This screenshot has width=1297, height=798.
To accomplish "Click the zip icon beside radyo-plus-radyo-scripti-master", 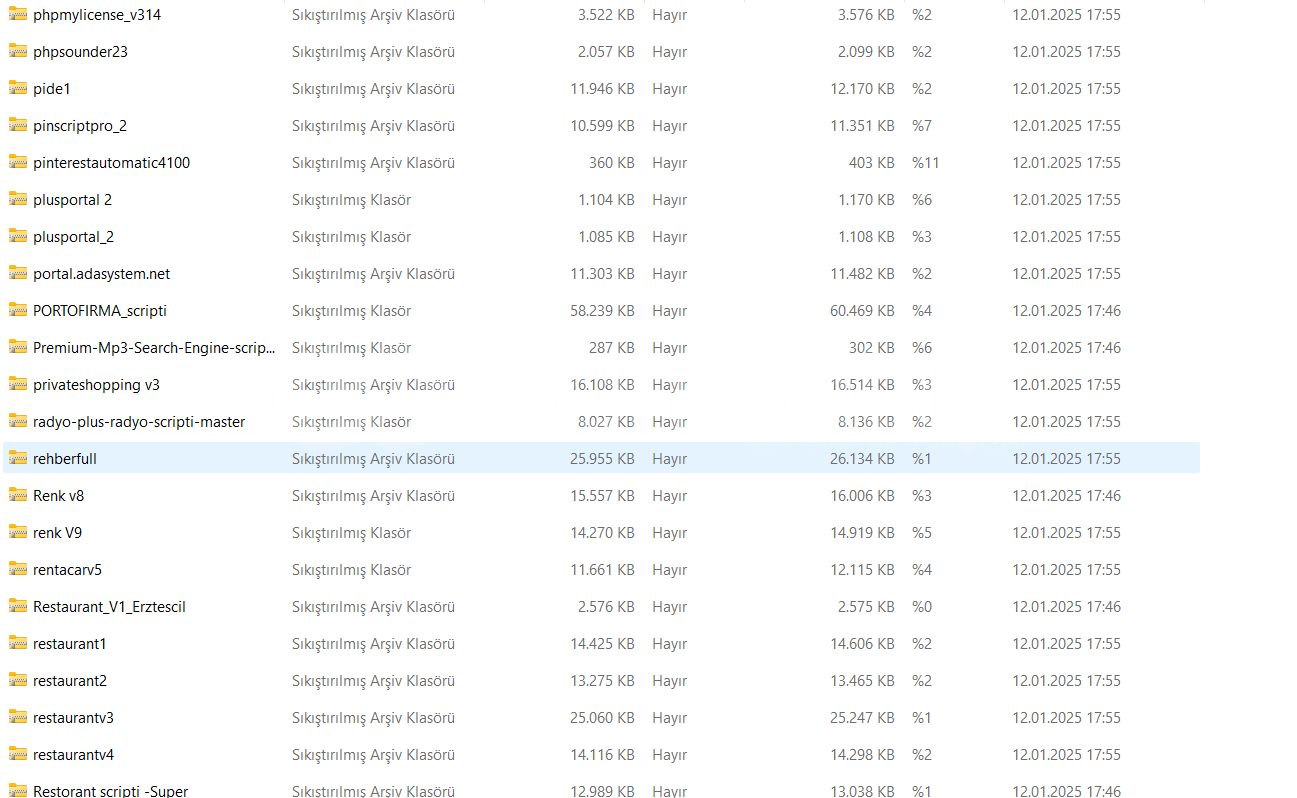I will [18, 421].
